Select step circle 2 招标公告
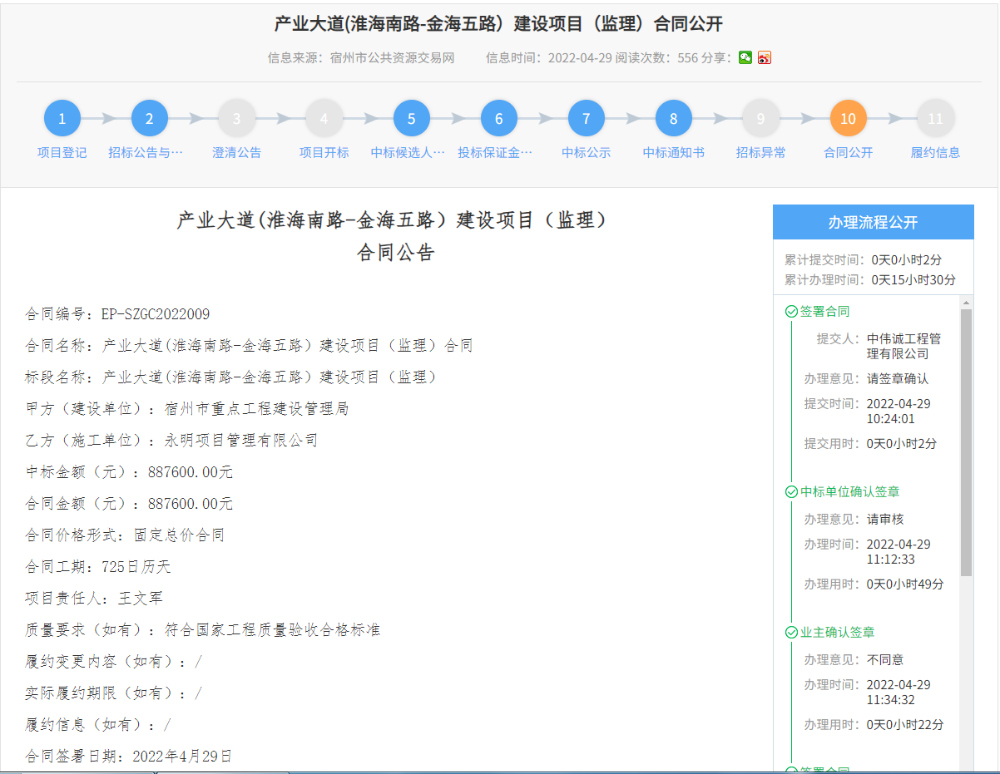Image resolution: width=1000 pixels, height=774 pixels. pyautogui.click(x=149, y=119)
